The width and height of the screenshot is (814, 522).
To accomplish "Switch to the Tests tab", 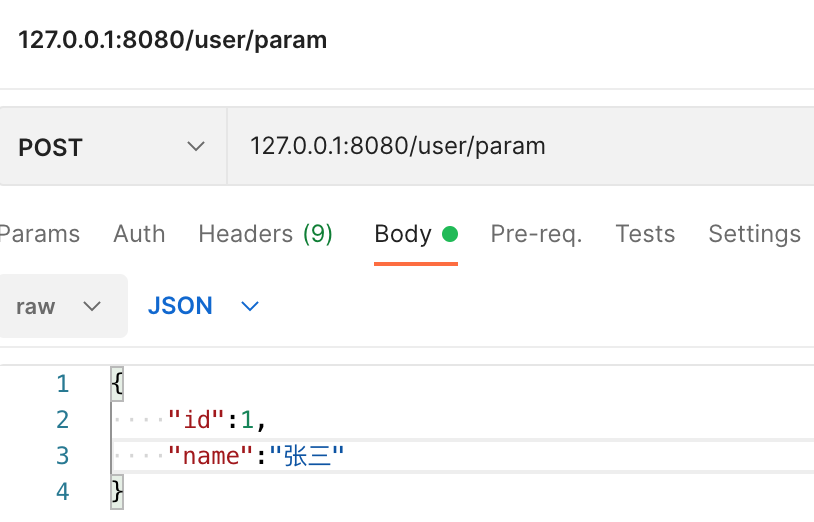I will [645, 234].
